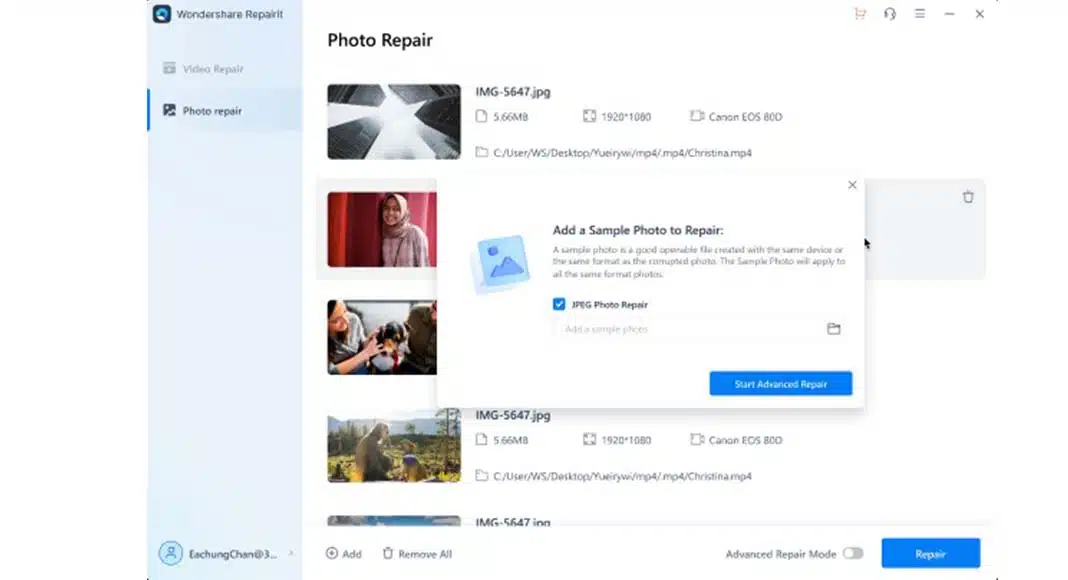This screenshot has width=1068, height=580.
Task: Enable the Advanced Repair Mode toggle
Action: pyautogui.click(x=854, y=552)
